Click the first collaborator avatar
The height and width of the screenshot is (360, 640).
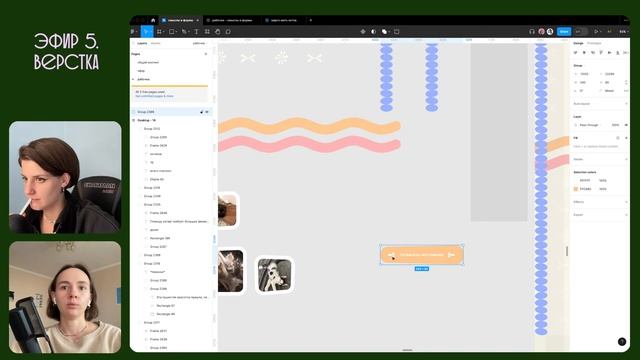click(x=542, y=31)
